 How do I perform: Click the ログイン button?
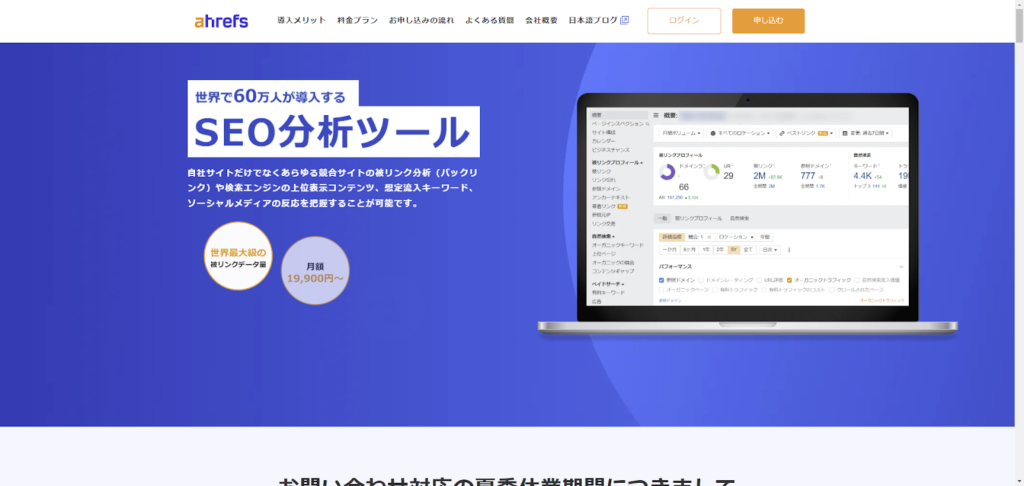pyautogui.click(x=684, y=21)
